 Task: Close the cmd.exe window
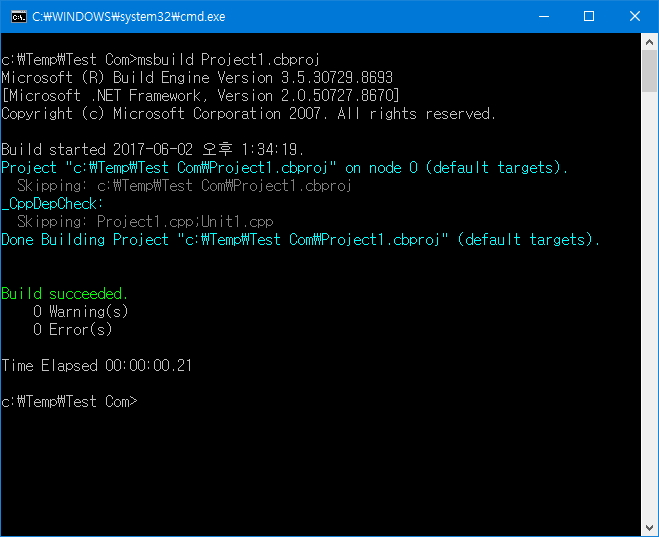(x=635, y=16)
